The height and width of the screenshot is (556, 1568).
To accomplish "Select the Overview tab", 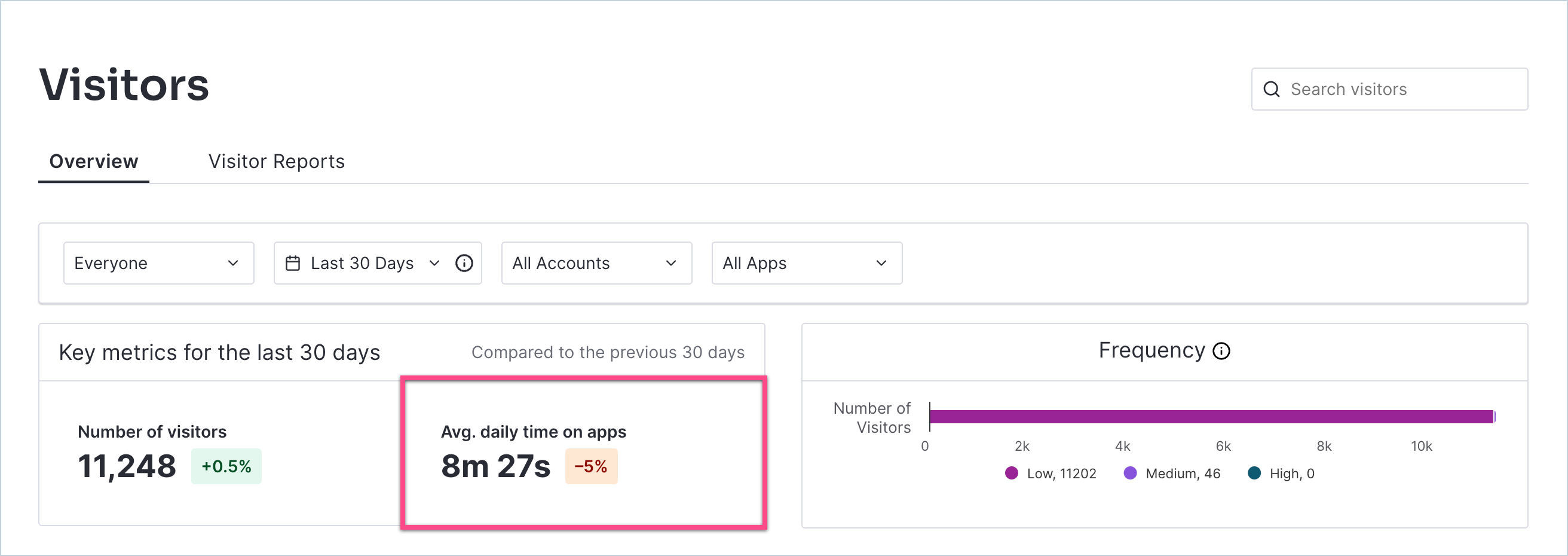I will (x=94, y=161).
